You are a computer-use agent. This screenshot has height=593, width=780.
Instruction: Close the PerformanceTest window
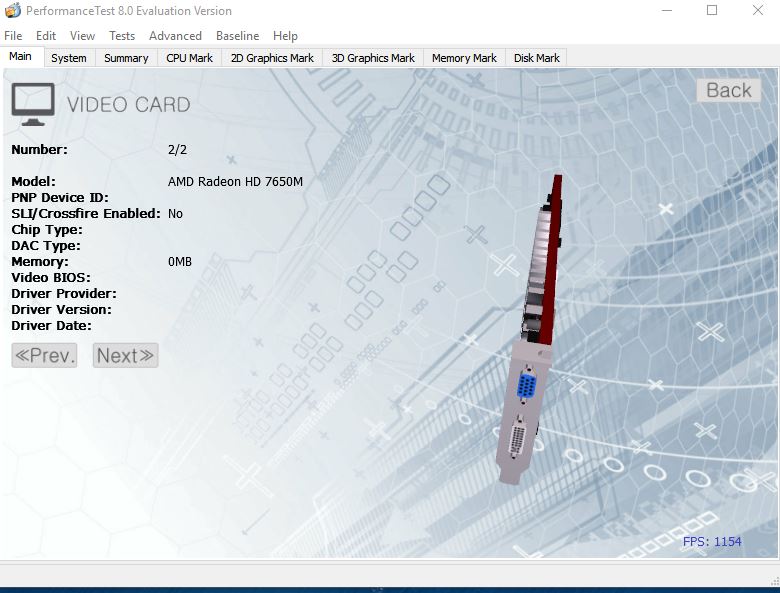(x=758, y=10)
